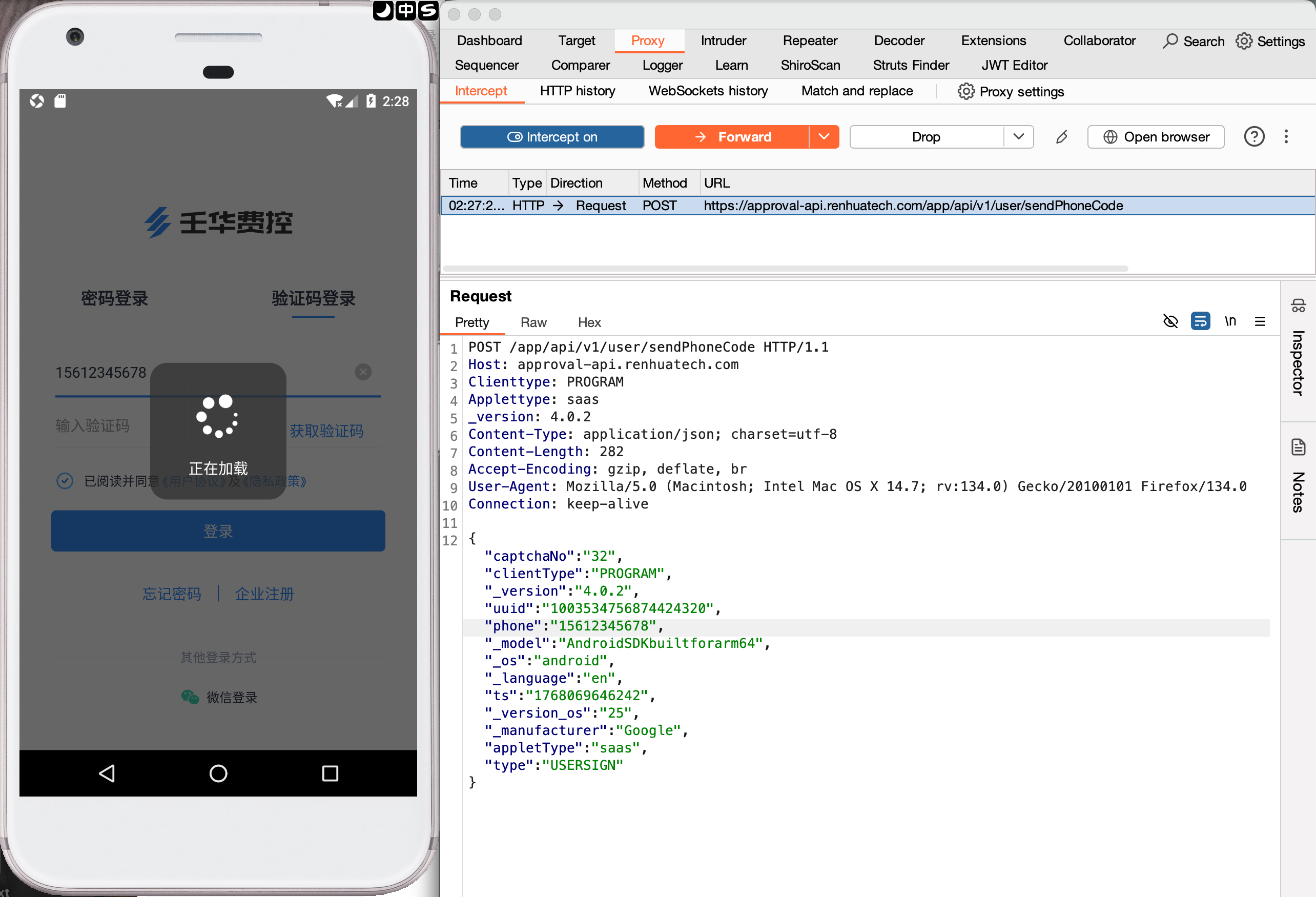
Task: Tap 企业注册 enterprise register link
Action: coord(264,594)
